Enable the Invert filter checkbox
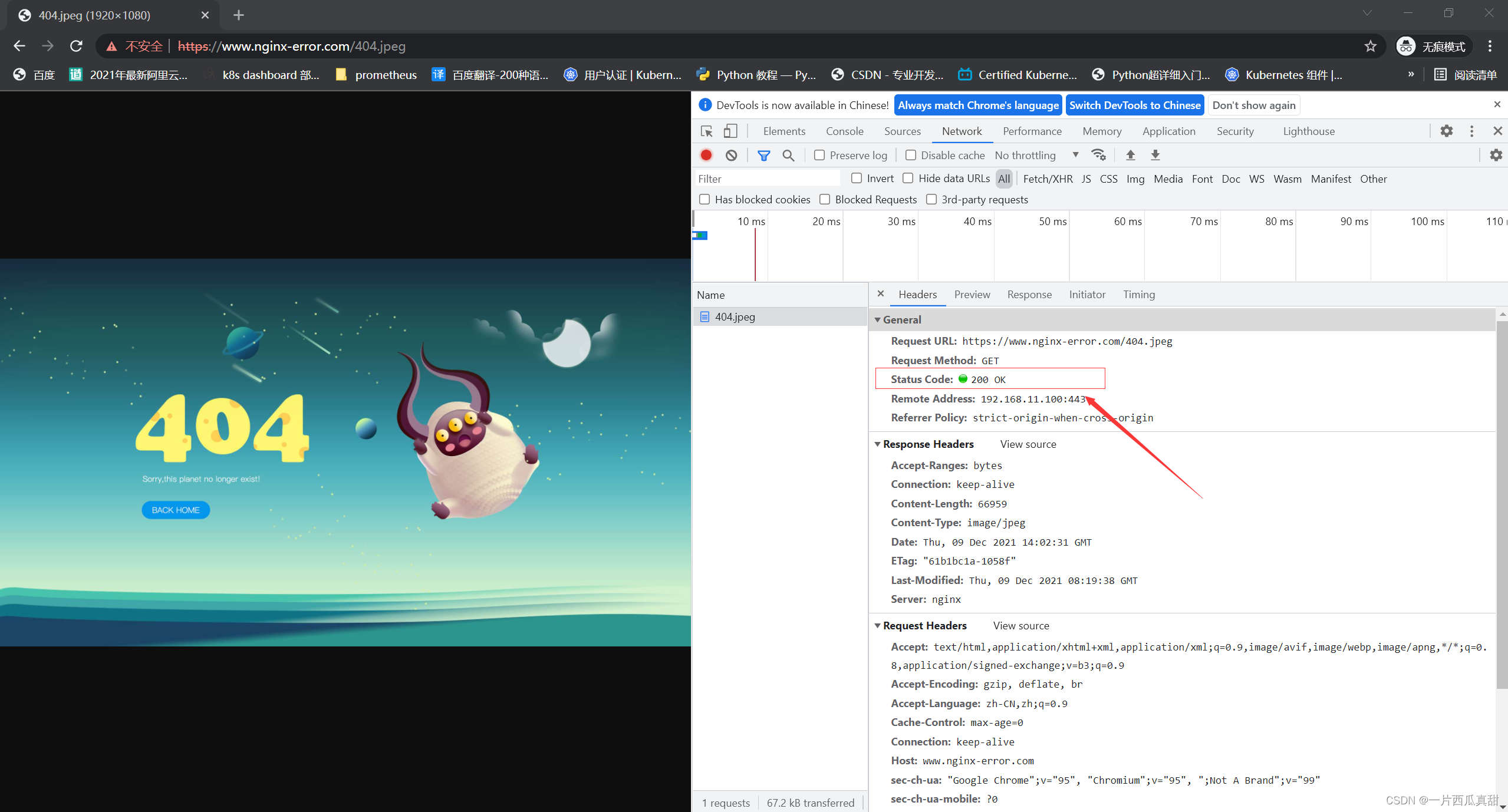The height and width of the screenshot is (812, 1508). pyautogui.click(x=856, y=179)
